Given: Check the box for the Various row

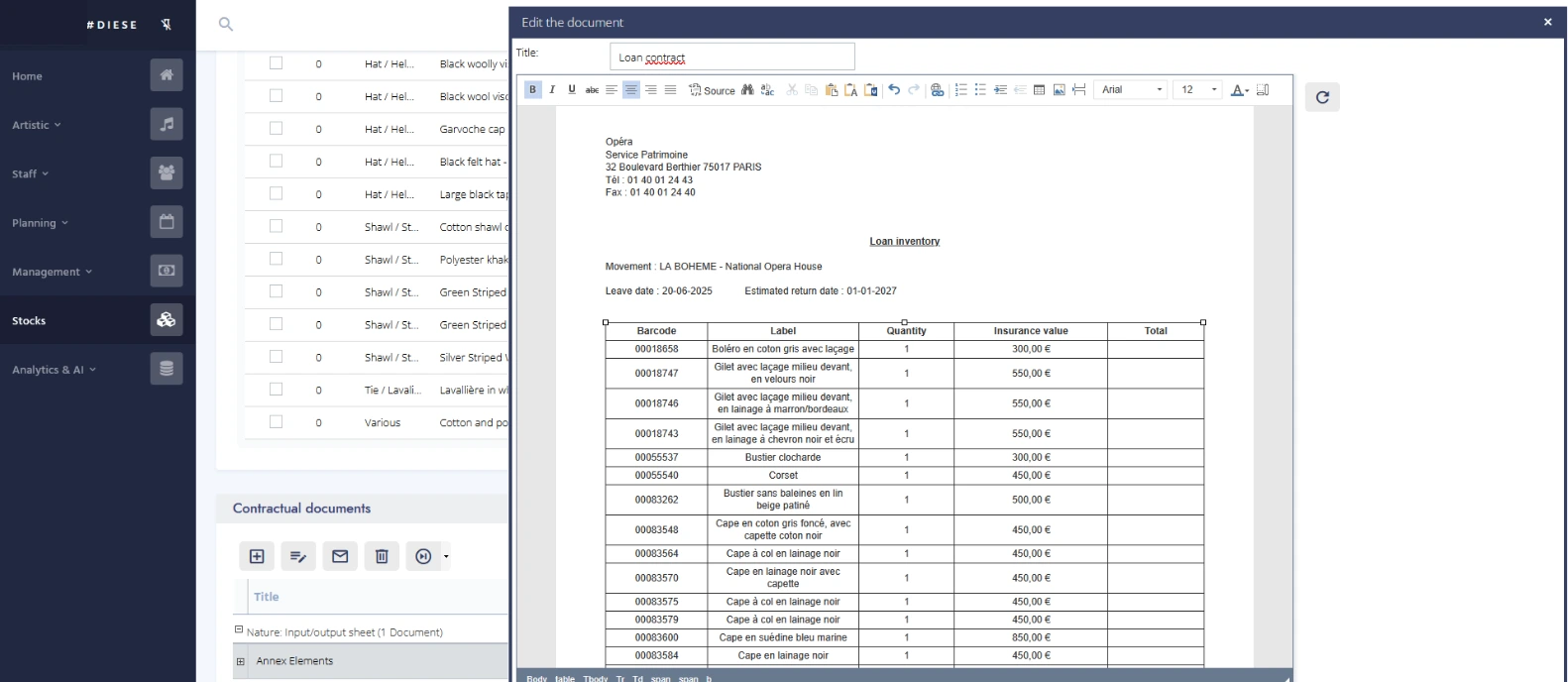Looking at the screenshot, I should click(276, 422).
